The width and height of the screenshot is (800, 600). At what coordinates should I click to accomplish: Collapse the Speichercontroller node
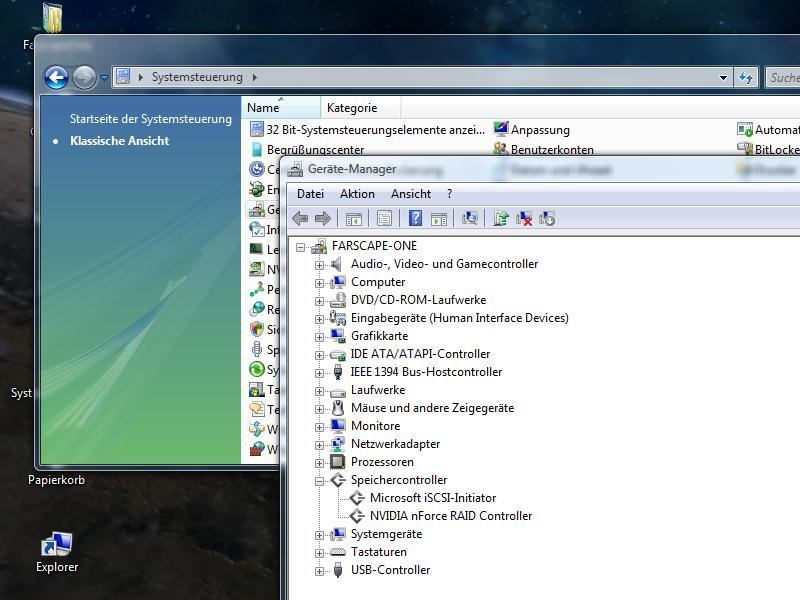[319, 481]
